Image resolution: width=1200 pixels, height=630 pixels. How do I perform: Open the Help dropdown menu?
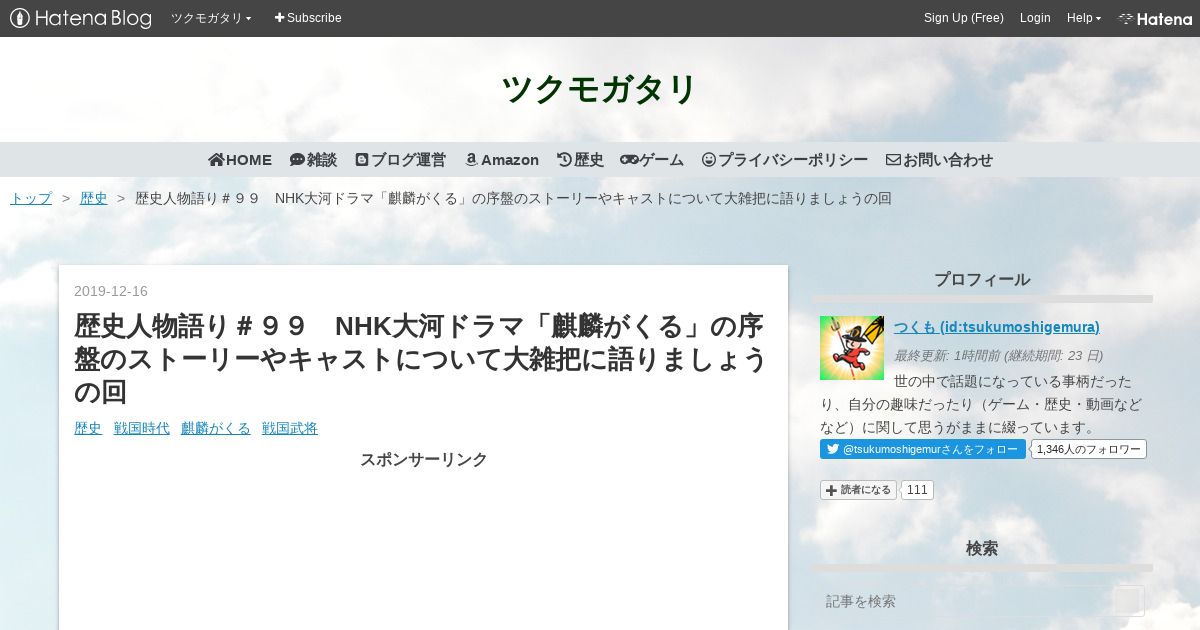pos(1084,18)
